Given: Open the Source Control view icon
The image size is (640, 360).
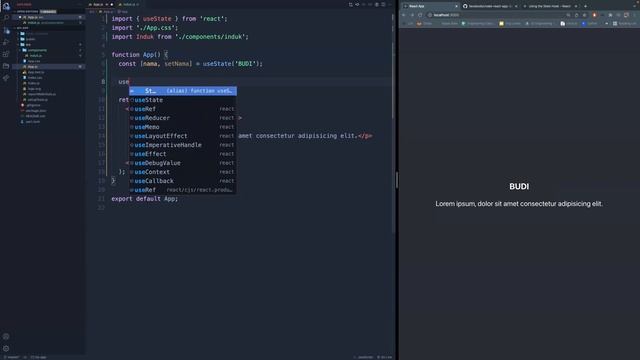Looking at the screenshot, I should [6, 31].
